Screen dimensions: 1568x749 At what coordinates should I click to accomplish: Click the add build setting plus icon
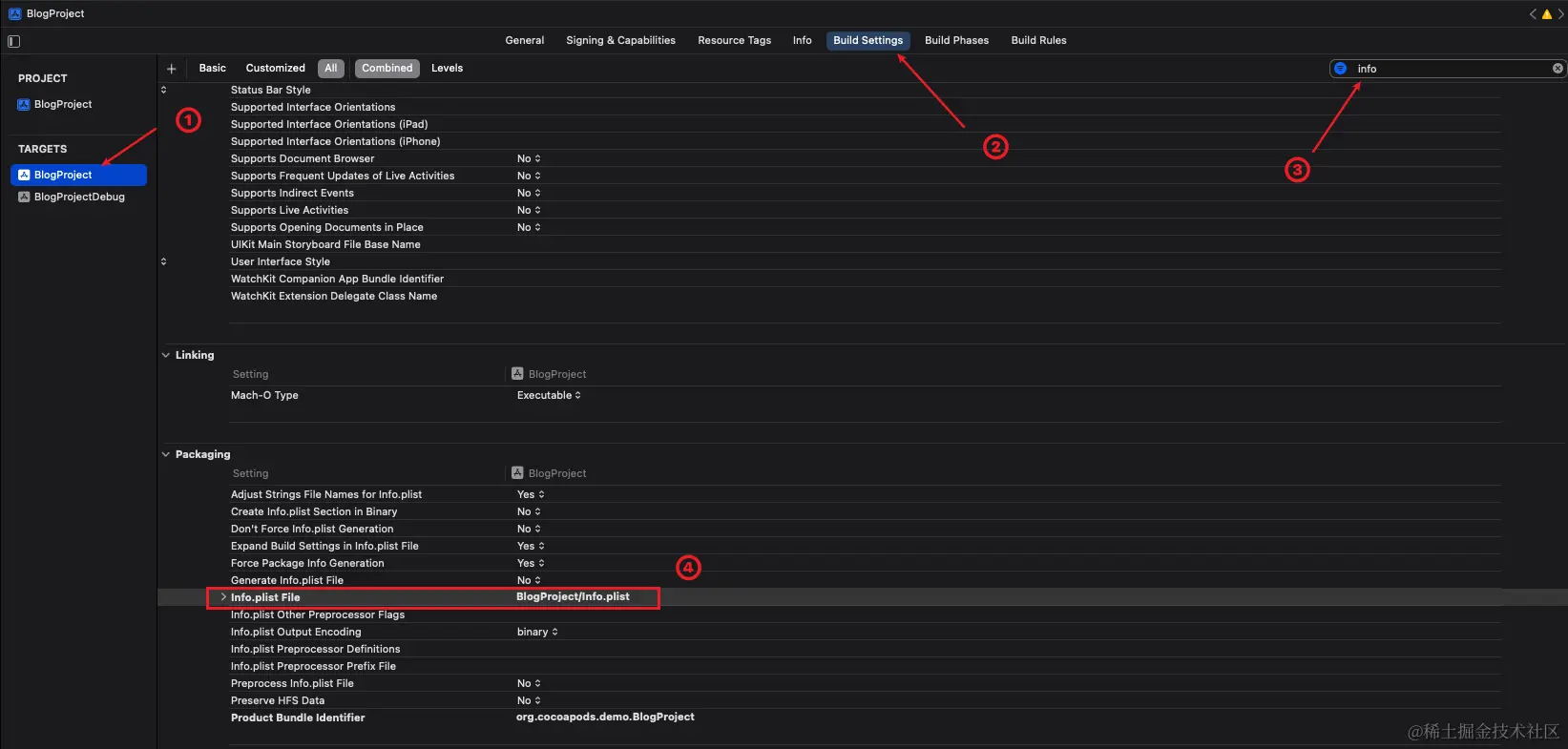point(172,69)
